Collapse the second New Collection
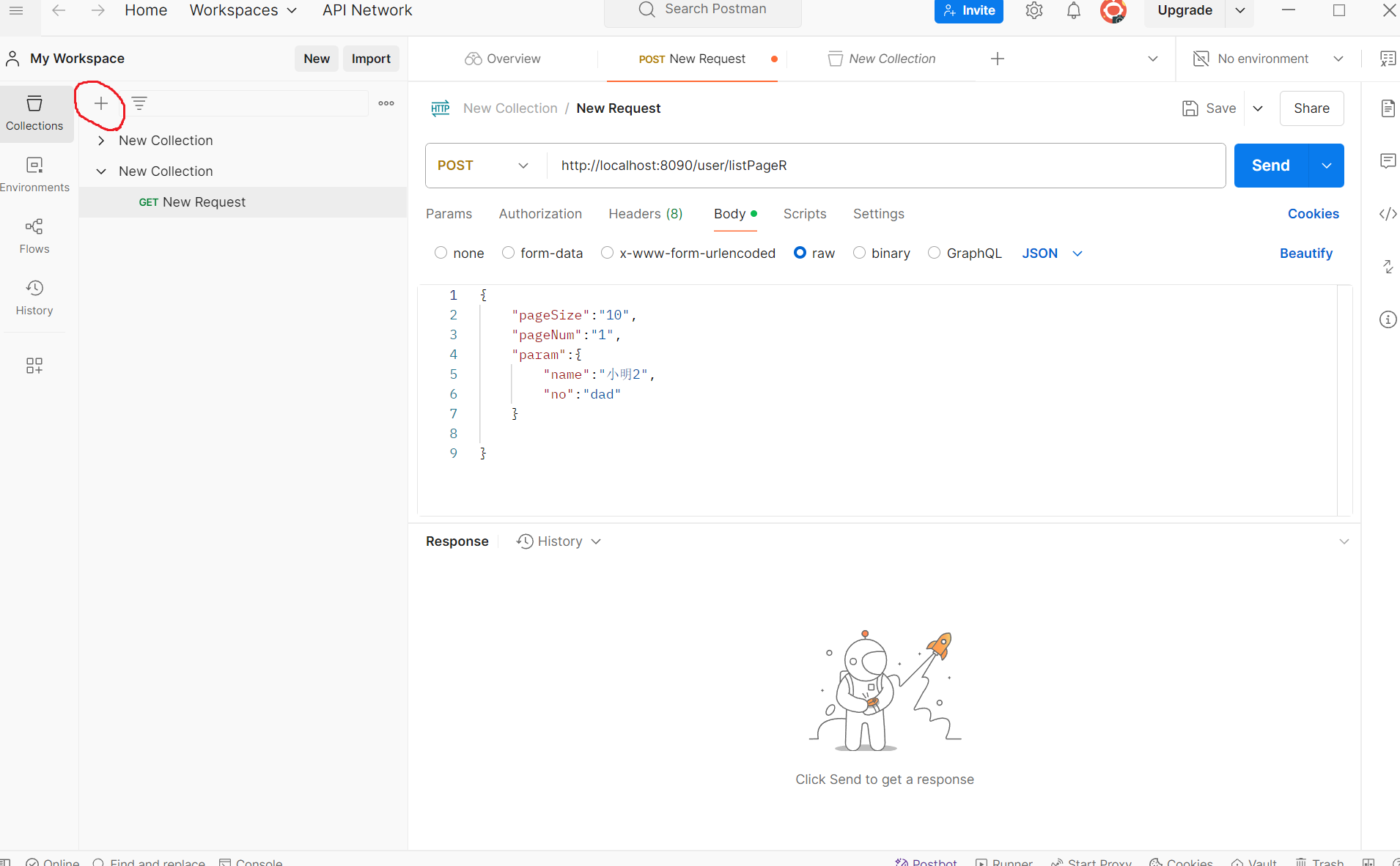The height and width of the screenshot is (866, 1400). click(x=101, y=171)
